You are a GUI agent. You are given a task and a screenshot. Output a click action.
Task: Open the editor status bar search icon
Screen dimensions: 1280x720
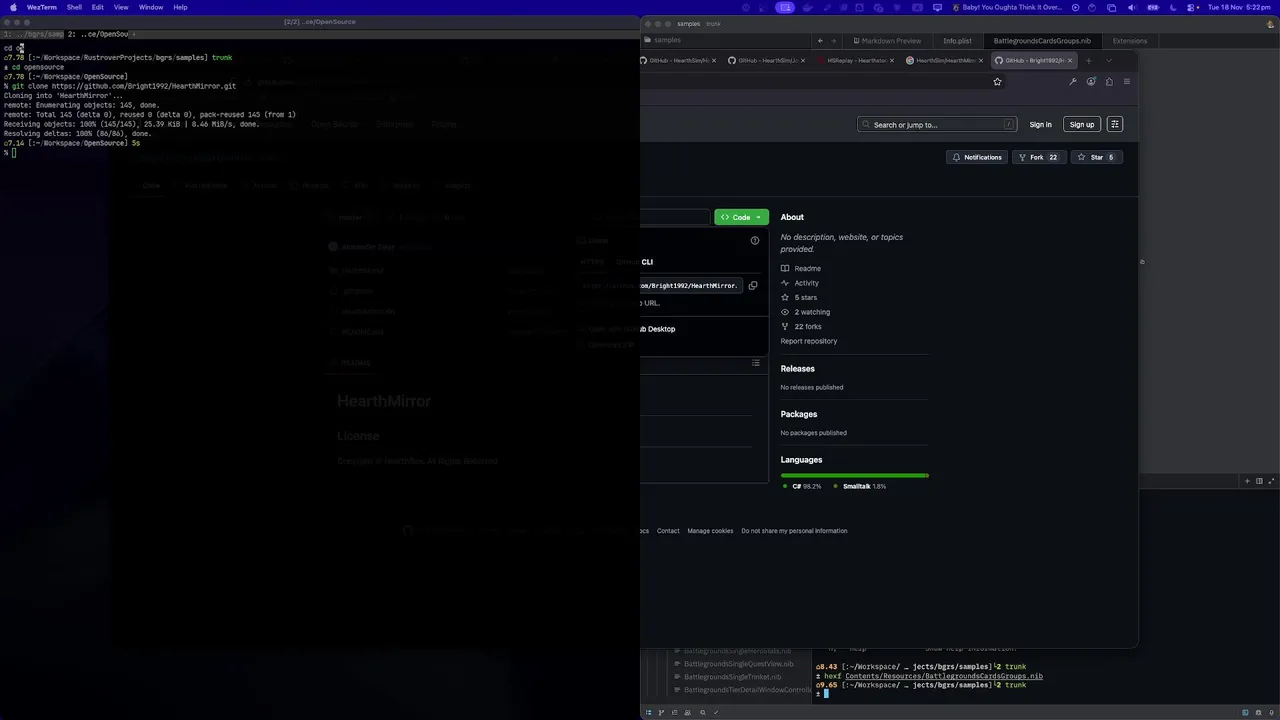[x=702, y=713]
